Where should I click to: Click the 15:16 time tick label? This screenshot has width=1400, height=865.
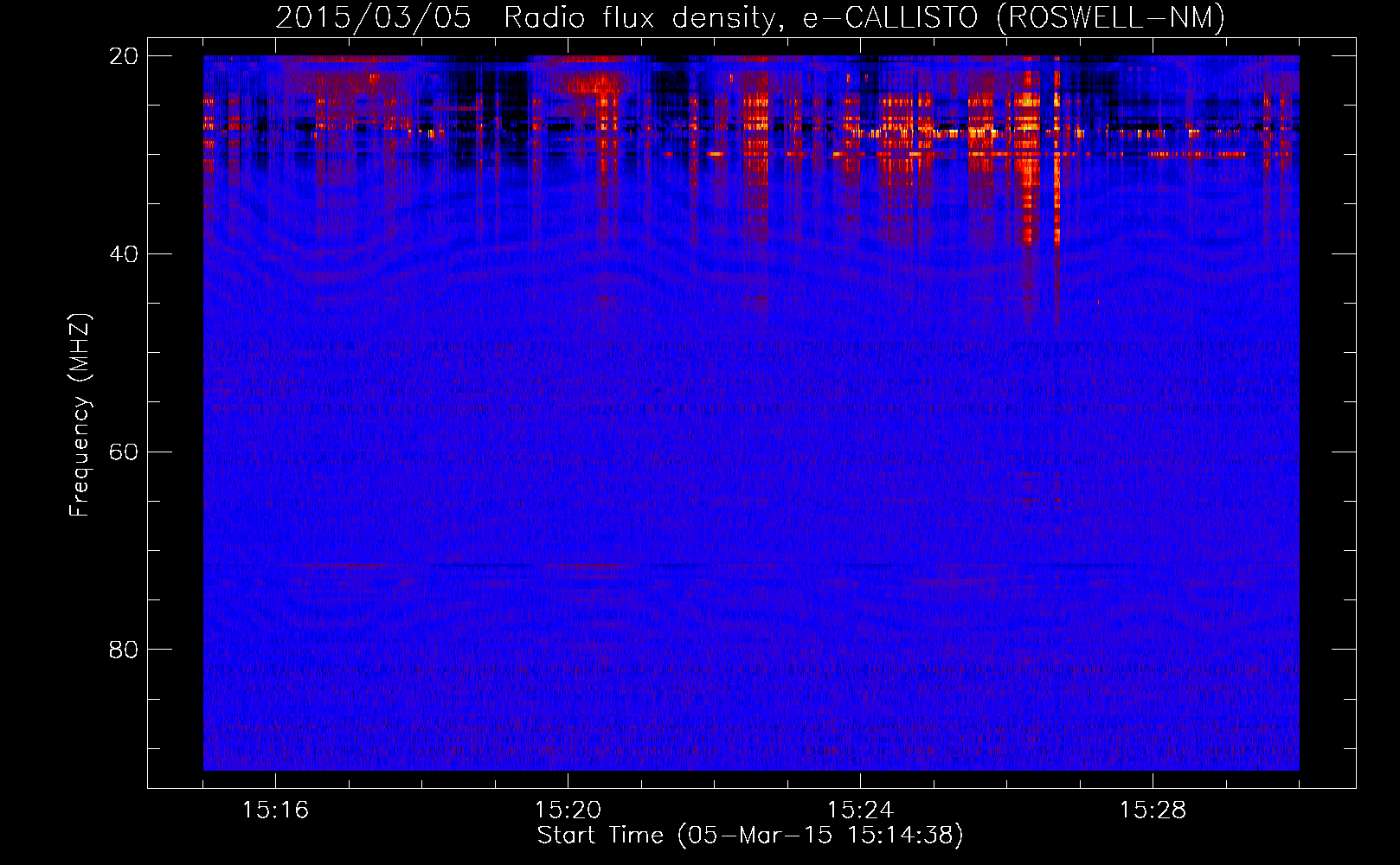tap(275, 811)
